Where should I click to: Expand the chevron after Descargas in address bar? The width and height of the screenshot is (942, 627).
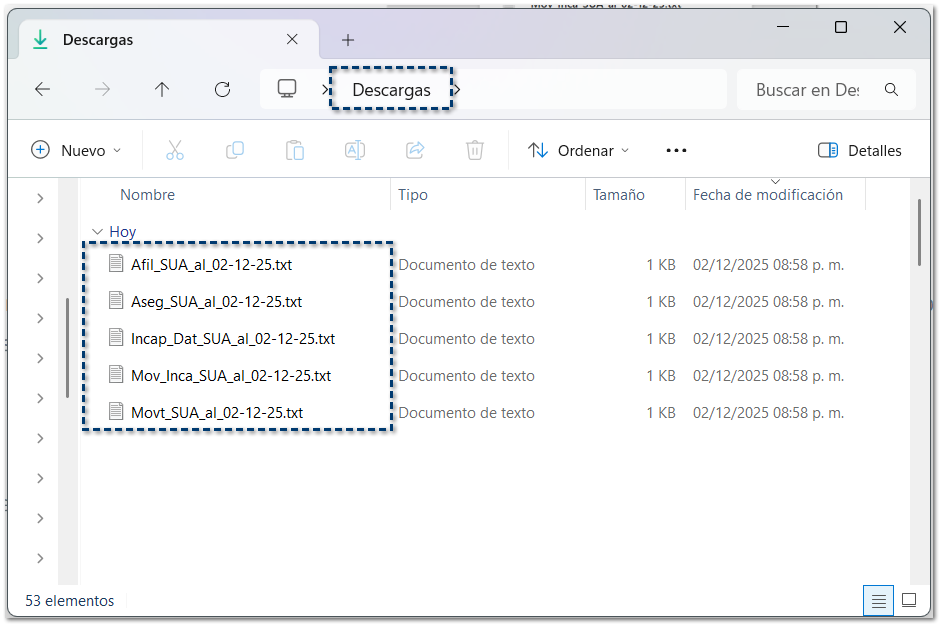coord(457,89)
